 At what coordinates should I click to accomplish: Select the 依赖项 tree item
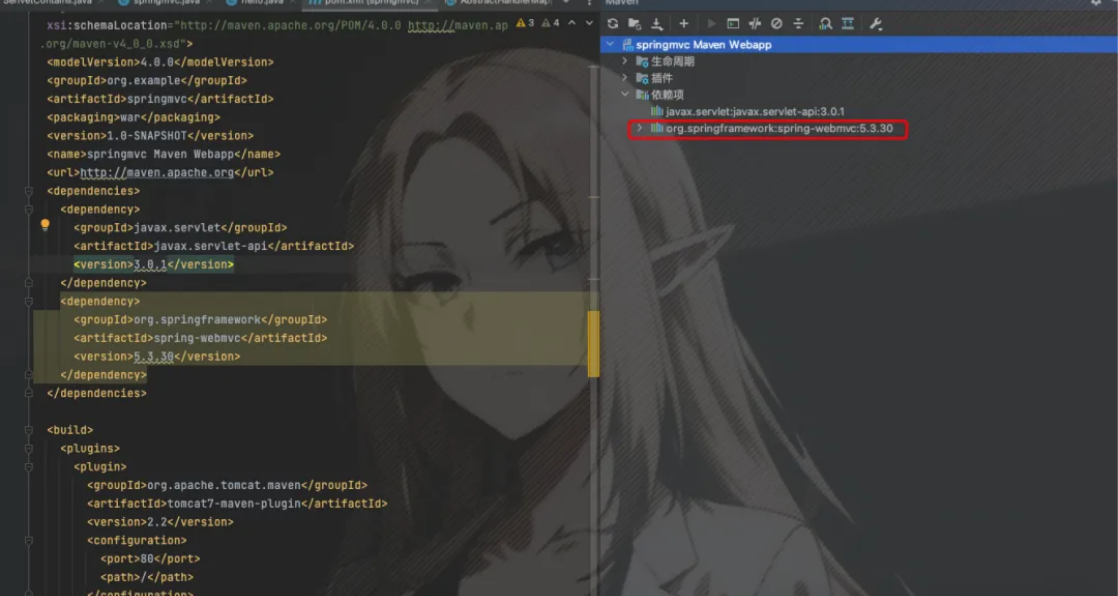[x=667, y=95]
